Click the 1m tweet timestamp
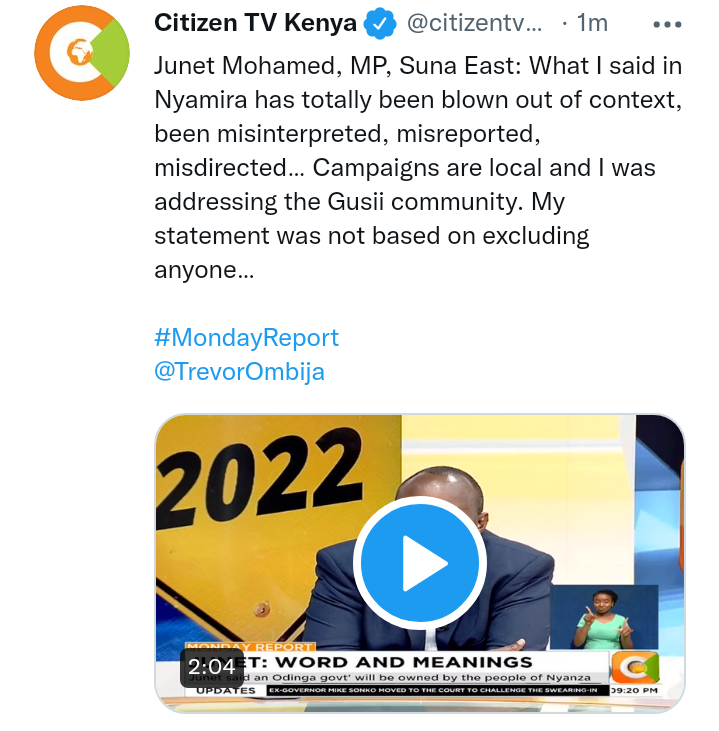 pyautogui.click(x=592, y=23)
